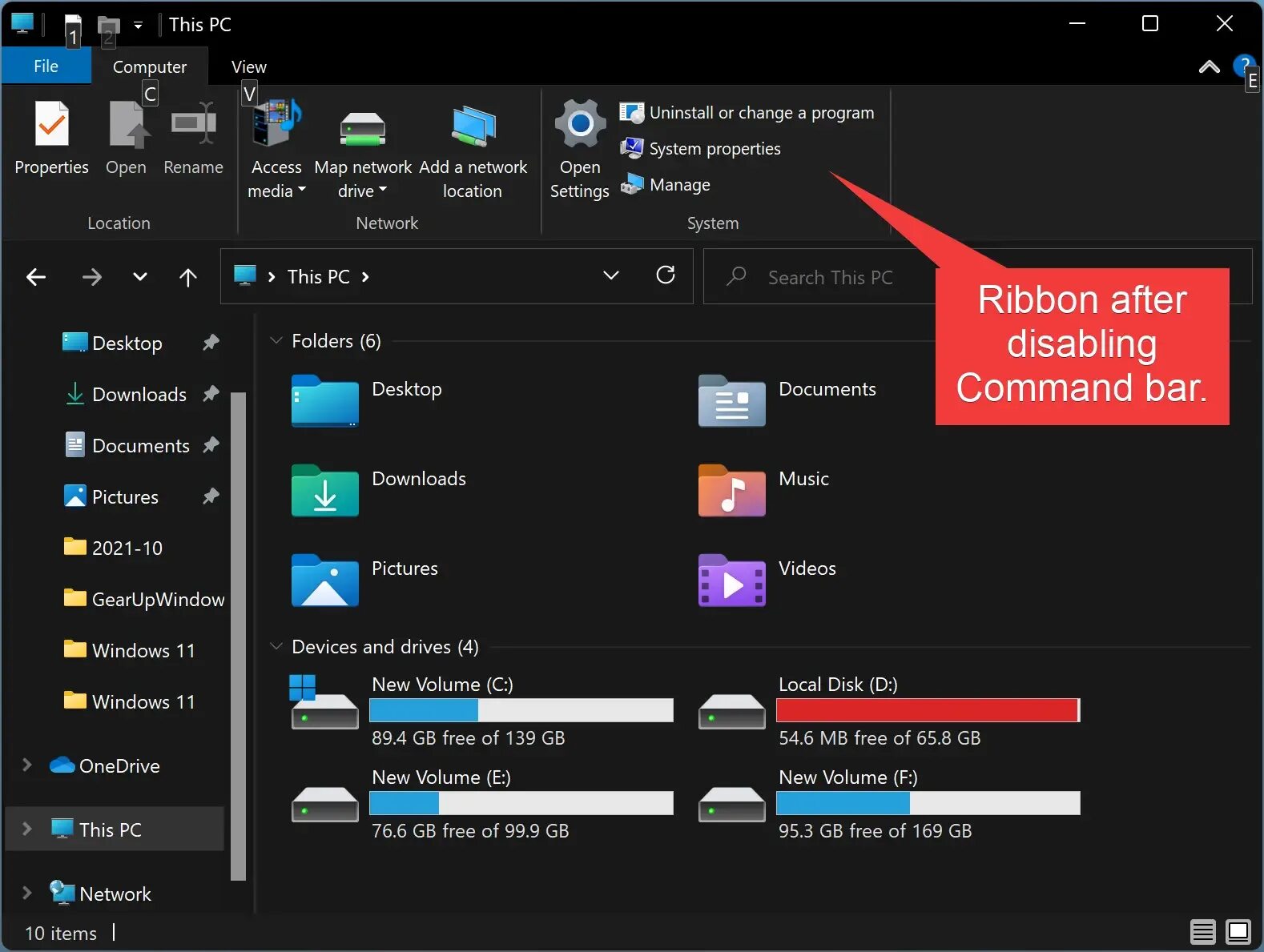Click the Help question mark icon
Viewport: 1264px width, 952px height.
1244,66
